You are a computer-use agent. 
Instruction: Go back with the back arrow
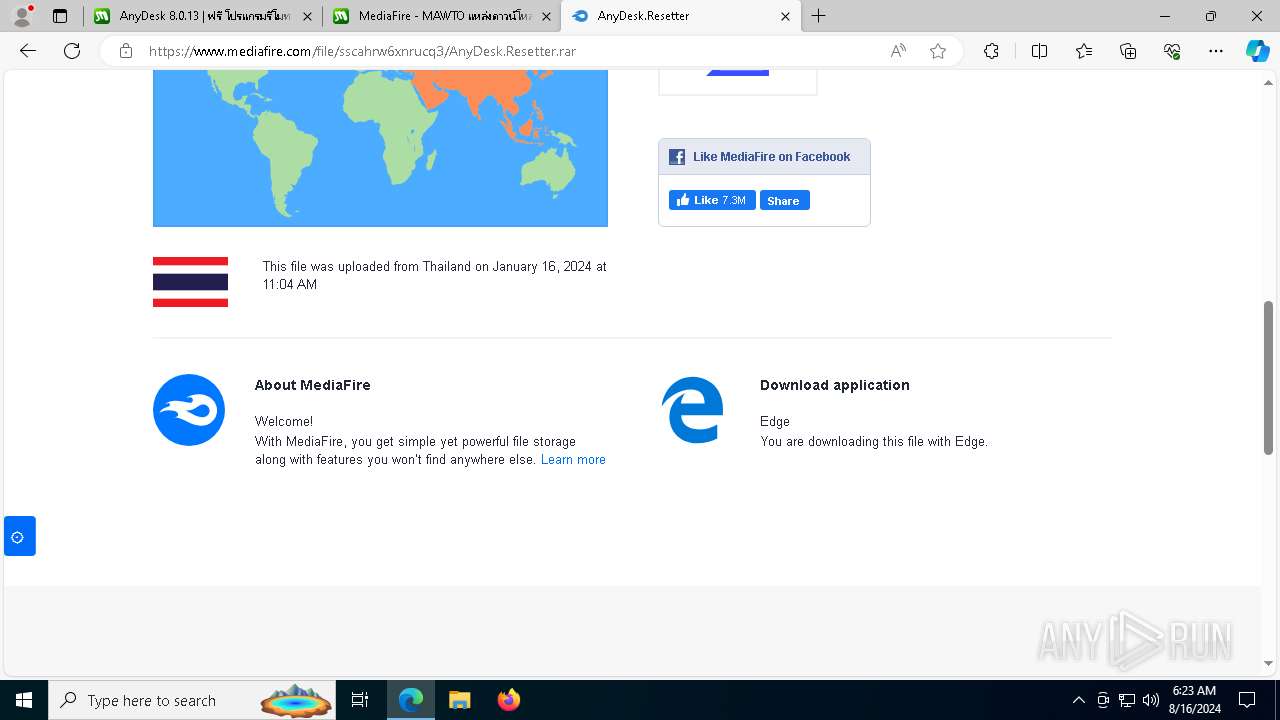click(28, 51)
